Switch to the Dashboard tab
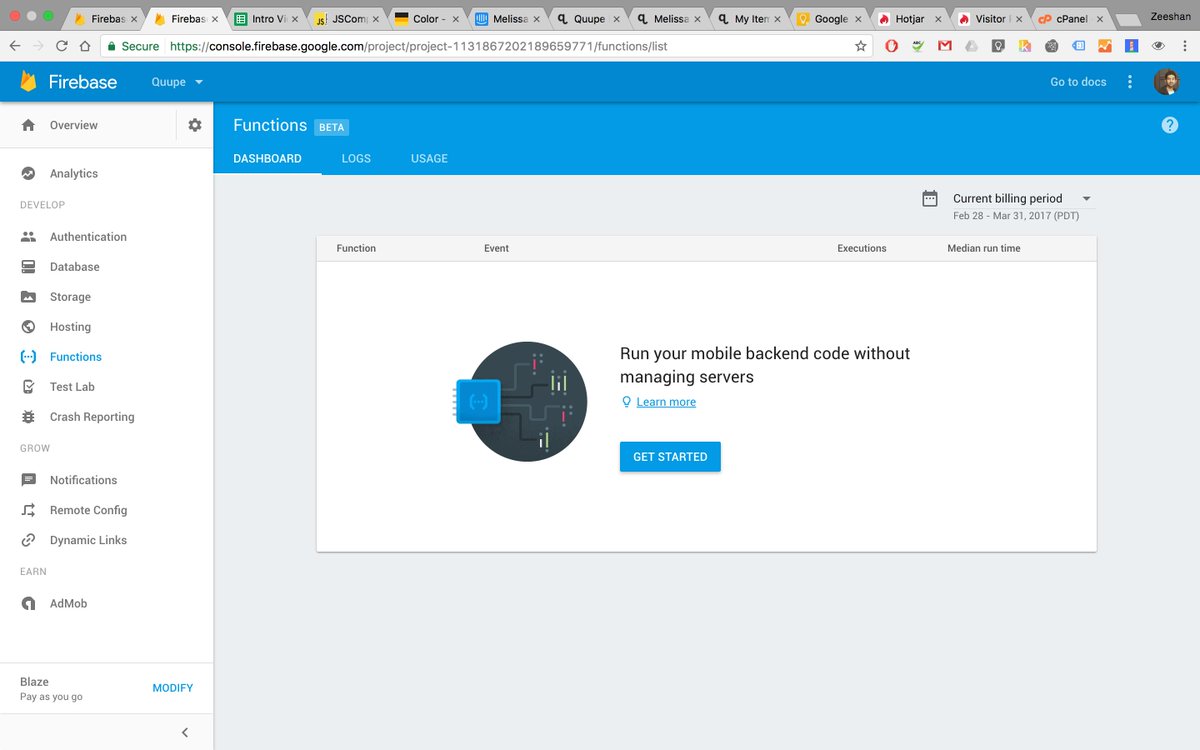The height and width of the screenshot is (750, 1200). tap(267, 158)
